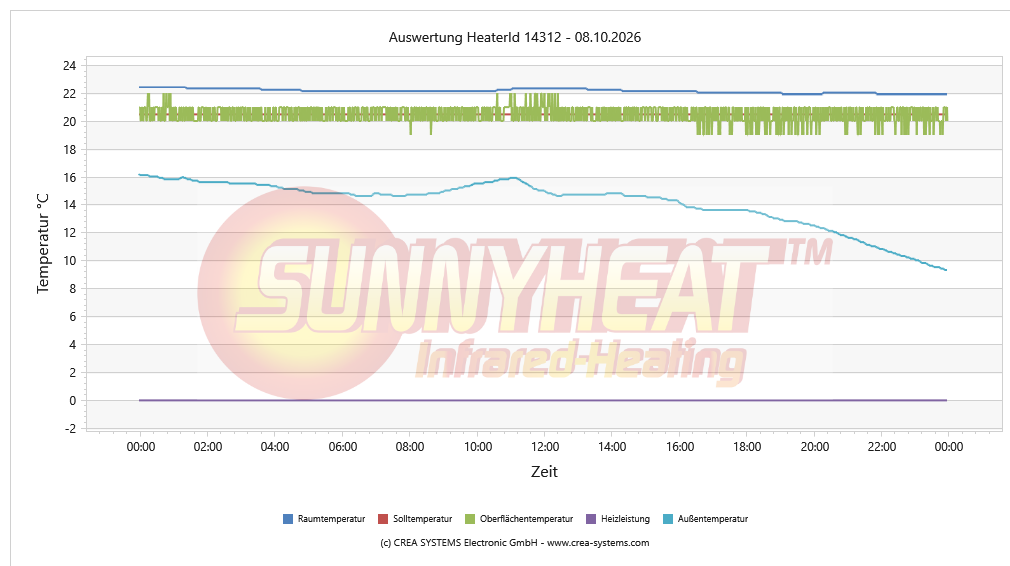Click the 12:00 time axis label

tap(545, 447)
